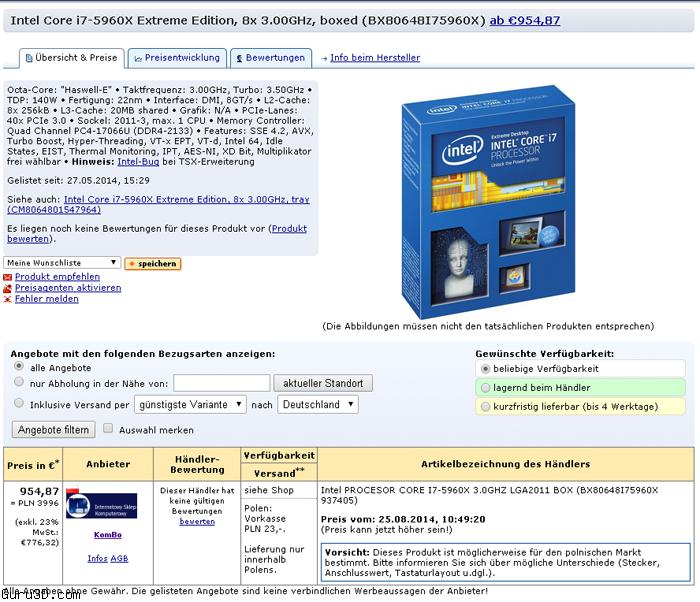Click the 'Versand' column sub-header
The width and height of the screenshot is (700, 602).
tap(279, 473)
